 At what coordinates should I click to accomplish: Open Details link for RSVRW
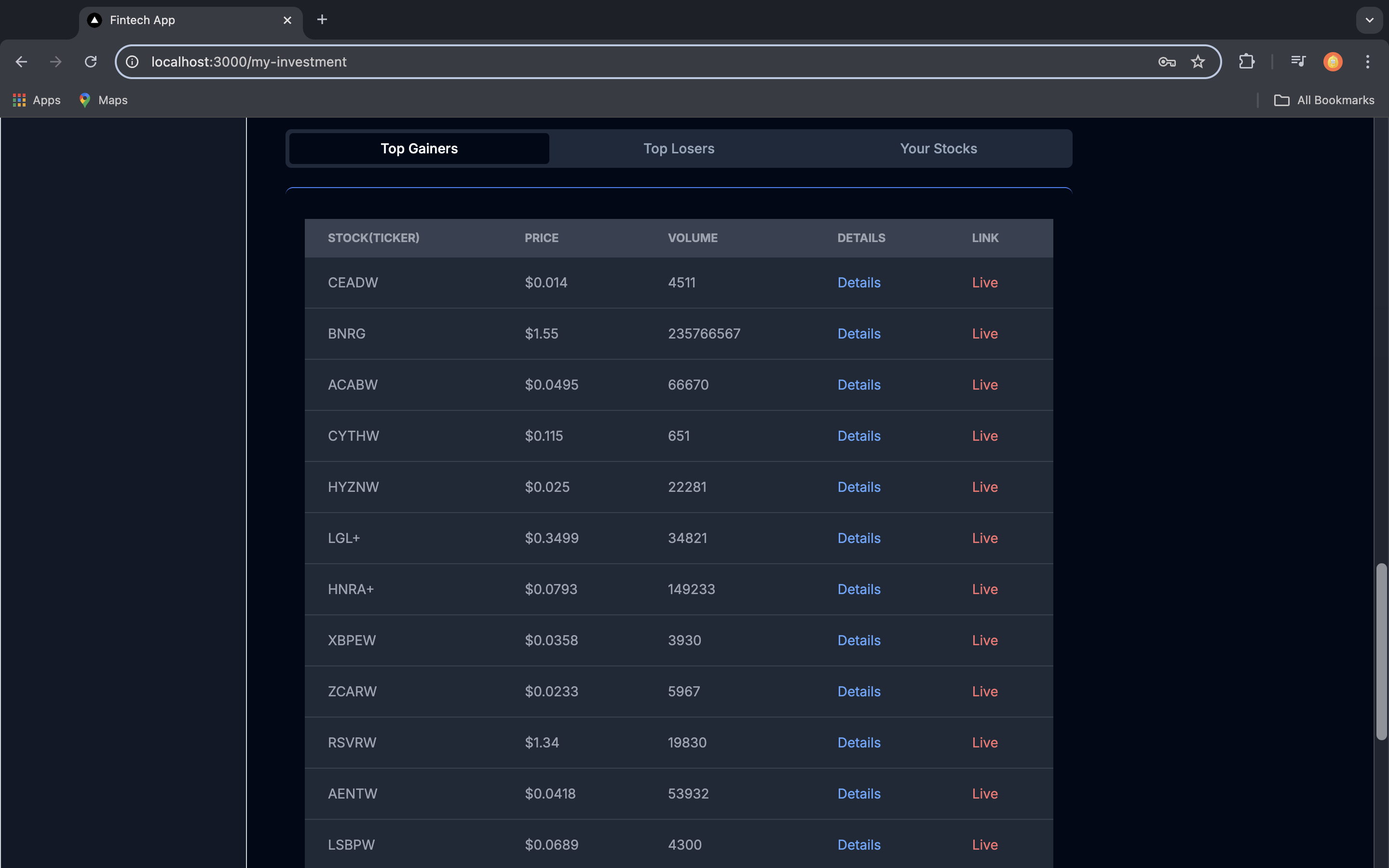pos(858,742)
